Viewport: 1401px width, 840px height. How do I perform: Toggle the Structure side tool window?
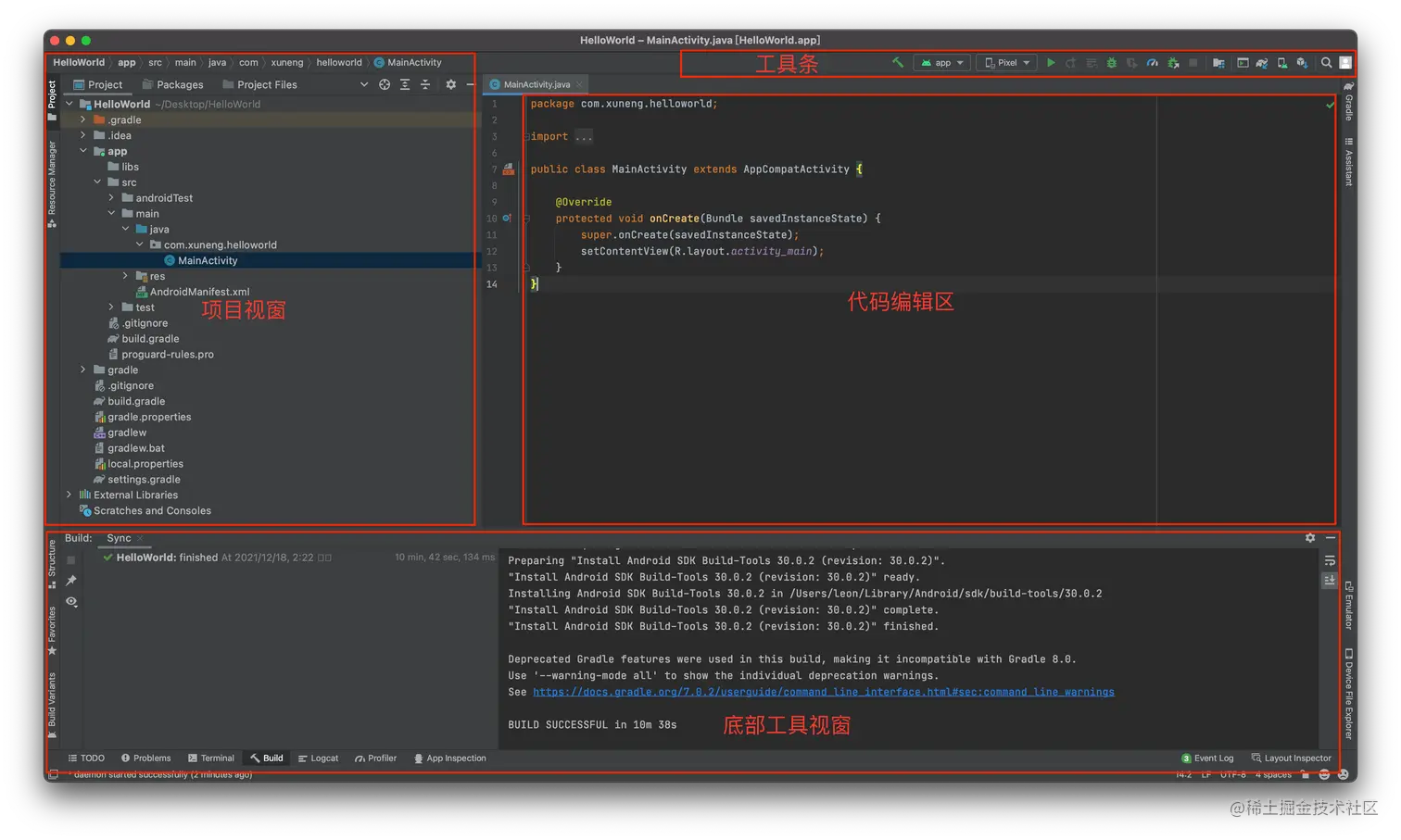pos(52,564)
